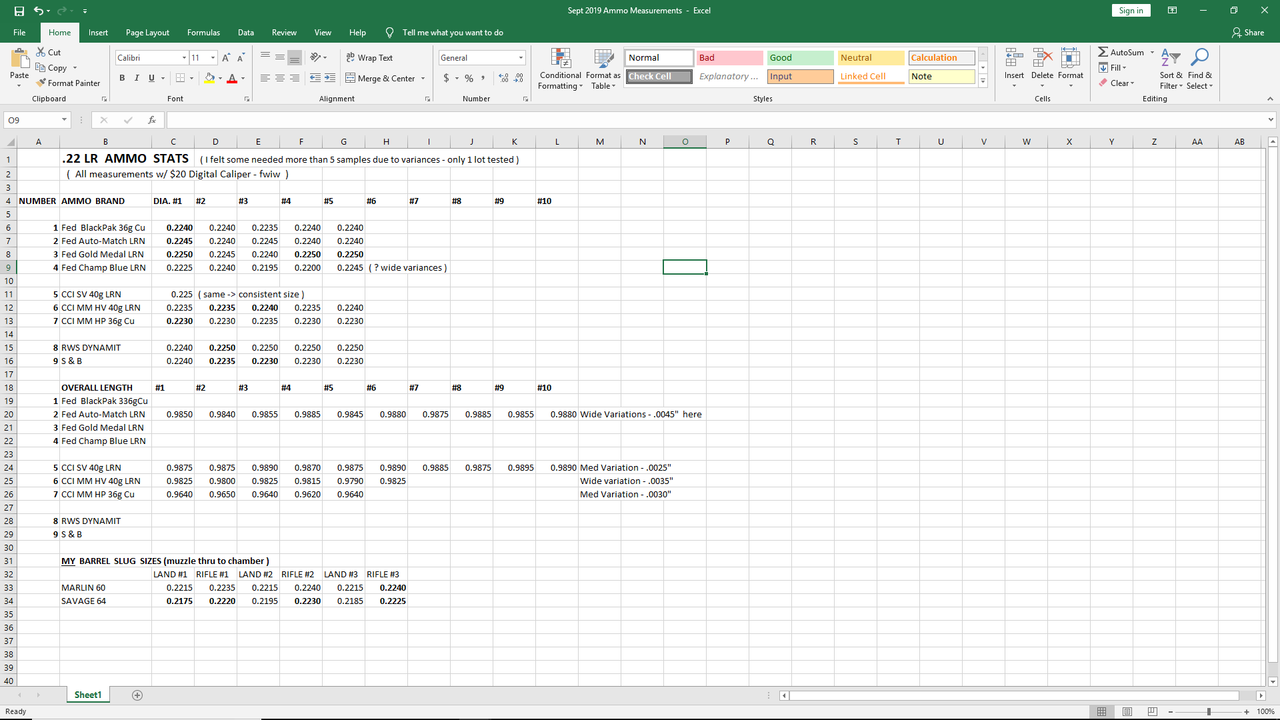Click Insert Function fx icon

151,120
